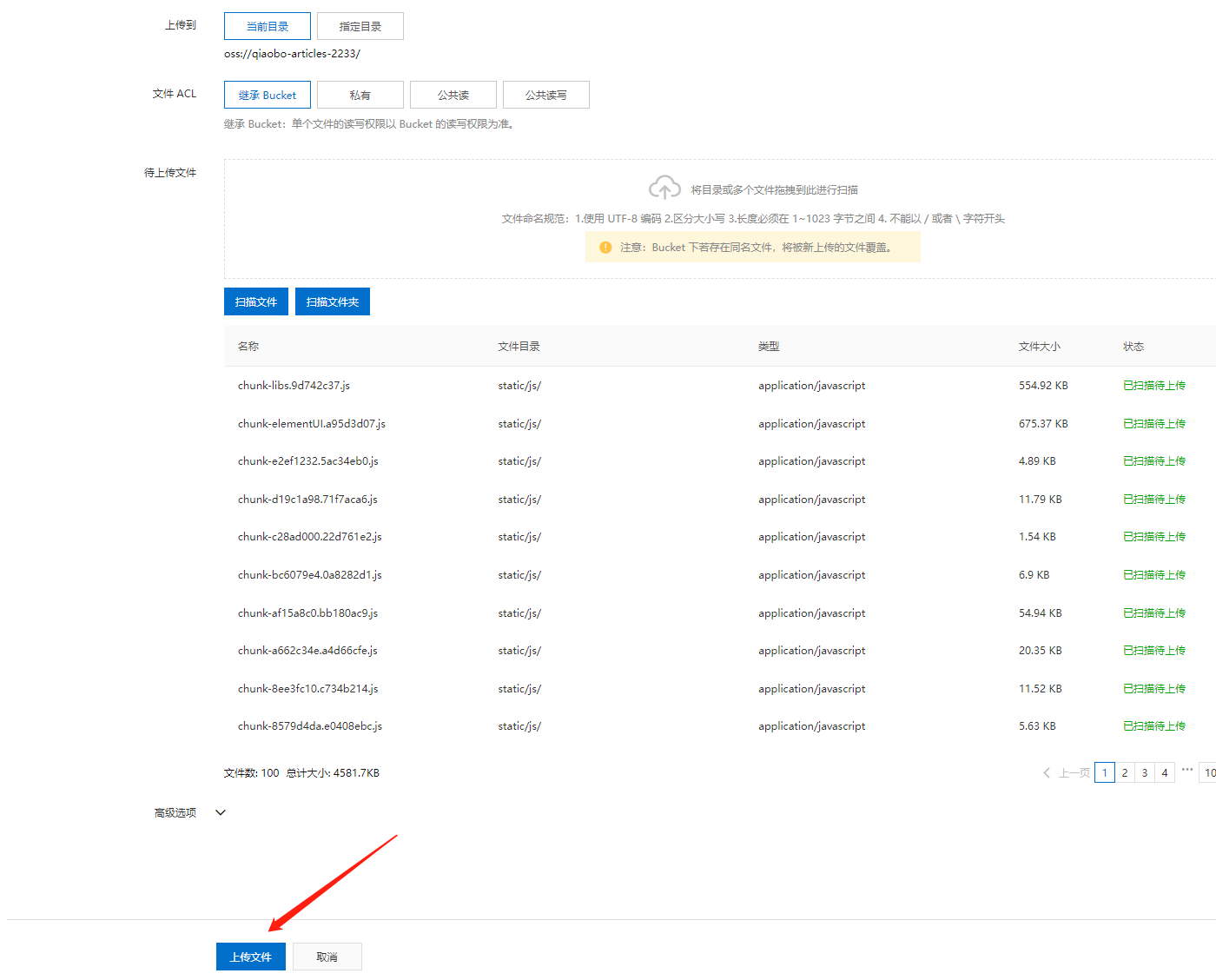Image resolution: width=1216 pixels, height=980 pixels.
Task: Click the previous page arrow icon
Action: 1047,772
